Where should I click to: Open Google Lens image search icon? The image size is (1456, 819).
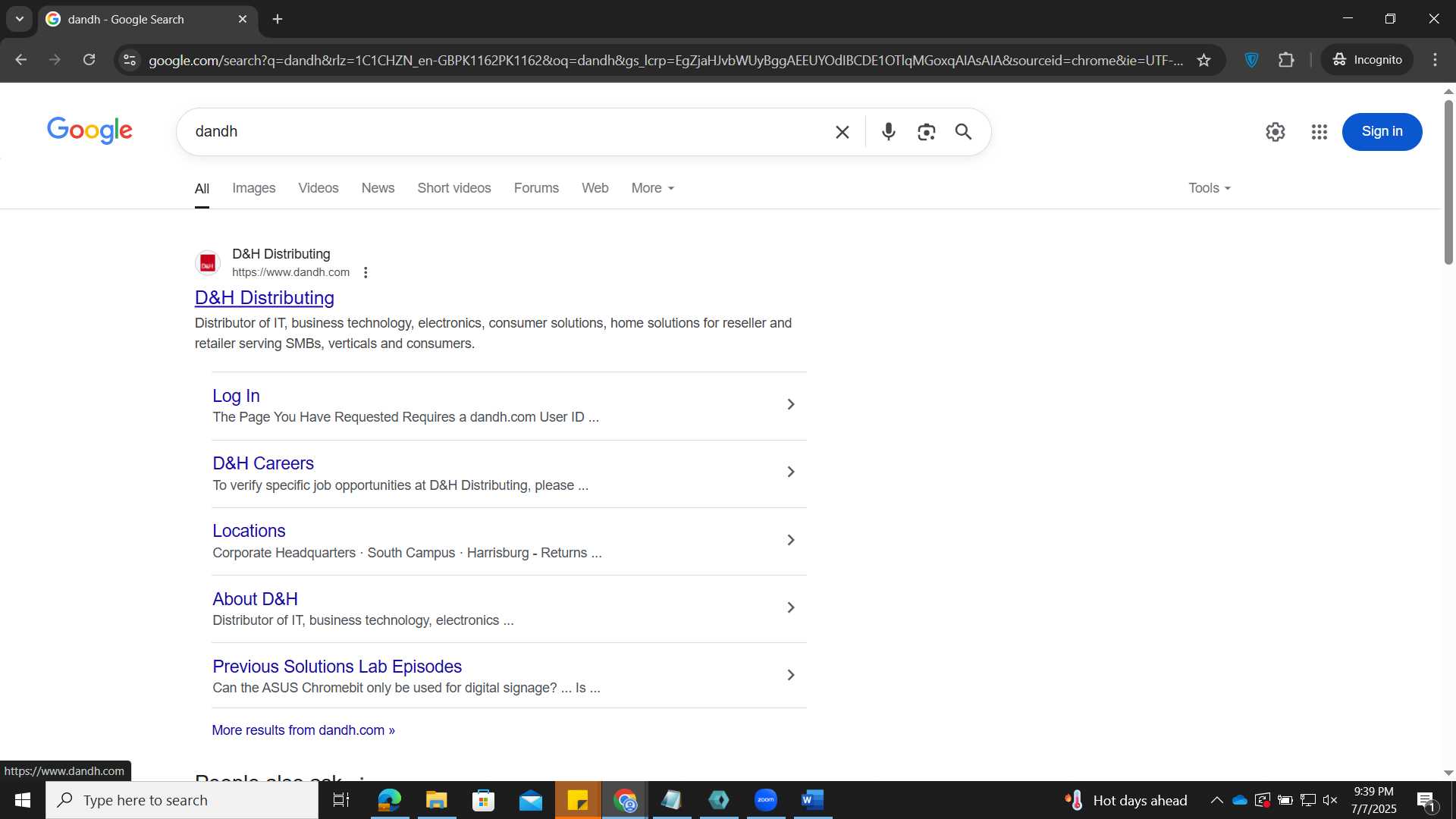tap(926, 132)
